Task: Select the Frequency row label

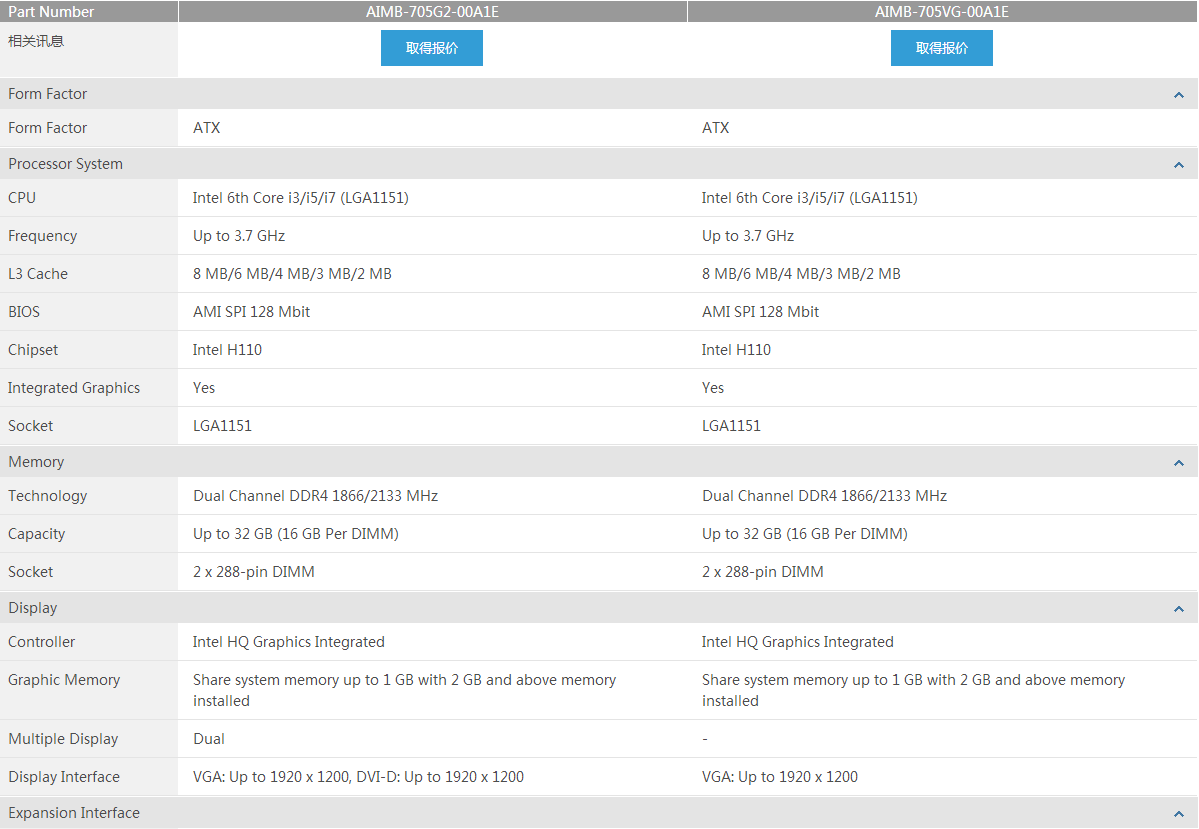Action: (42, 236)
